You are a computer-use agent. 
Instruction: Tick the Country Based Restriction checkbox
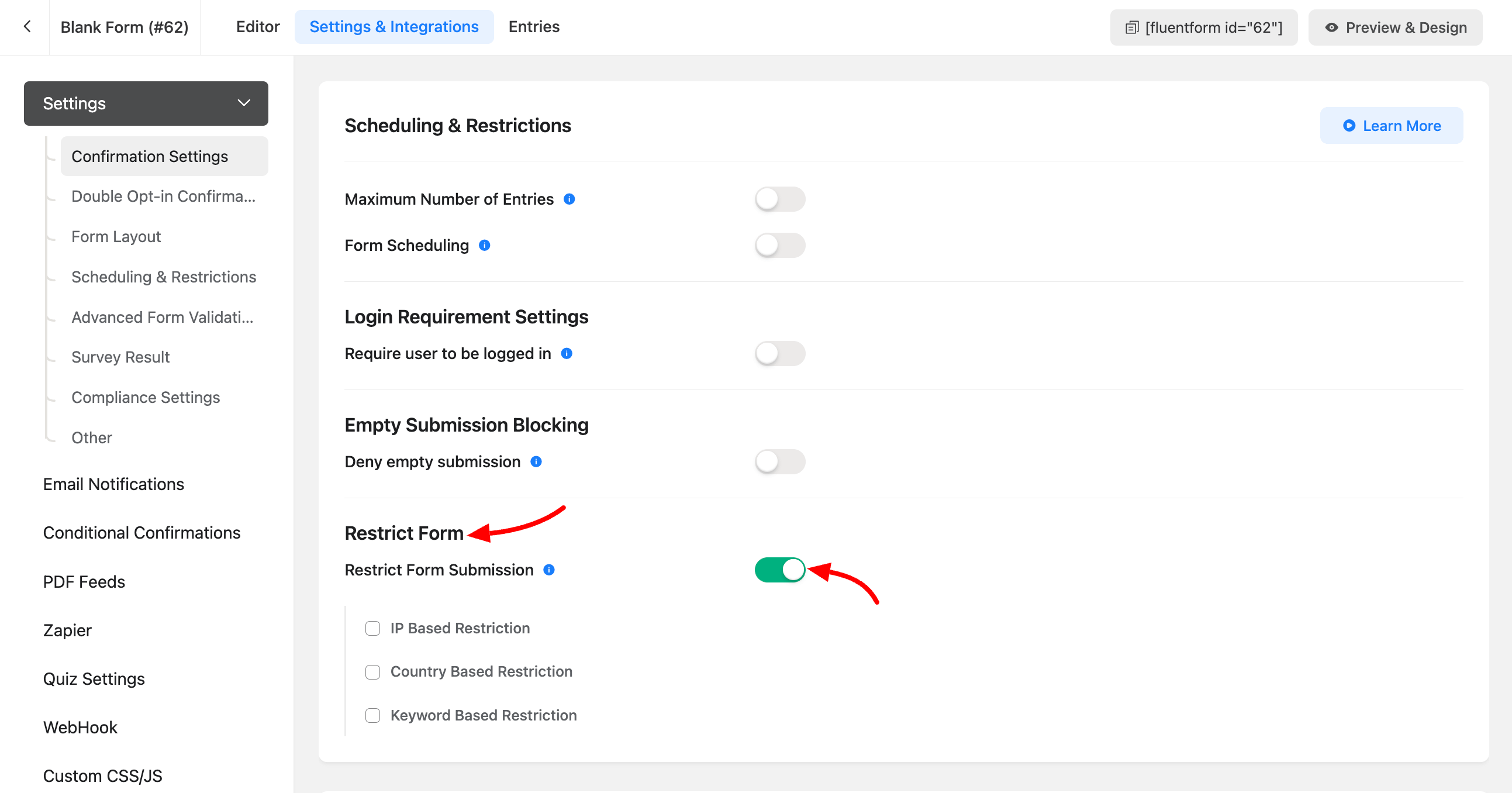tap(372, 671)
